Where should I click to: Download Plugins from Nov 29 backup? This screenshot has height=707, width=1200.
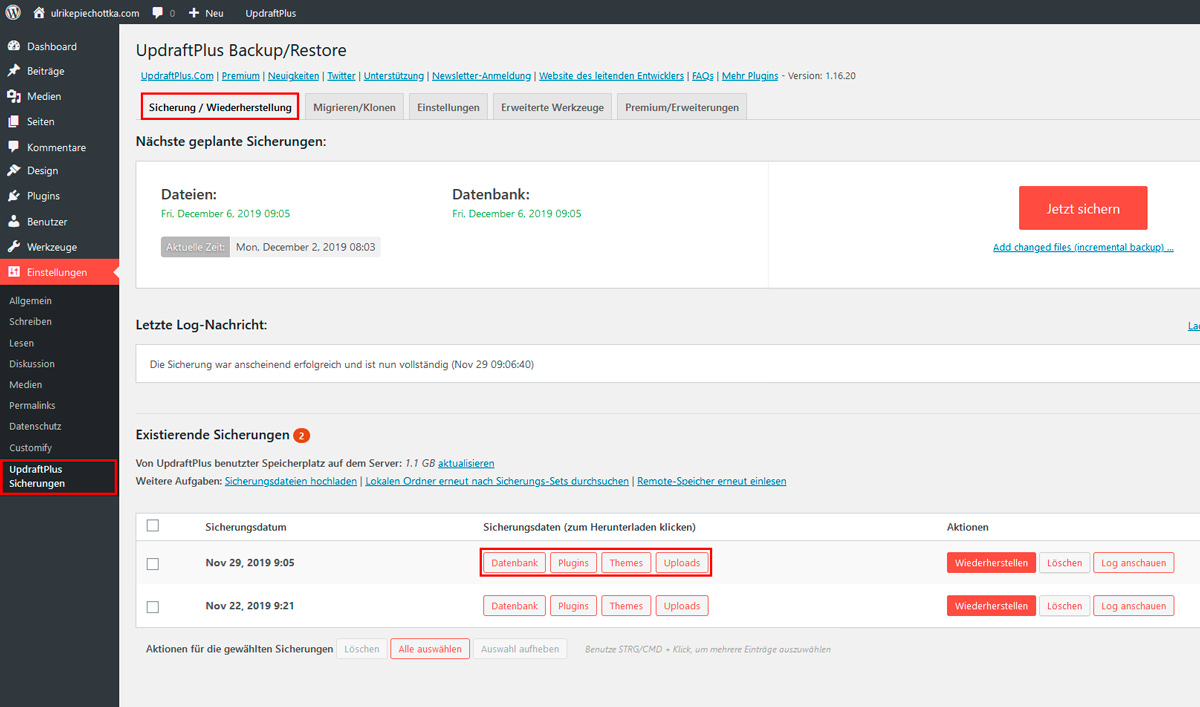[573, 563]
